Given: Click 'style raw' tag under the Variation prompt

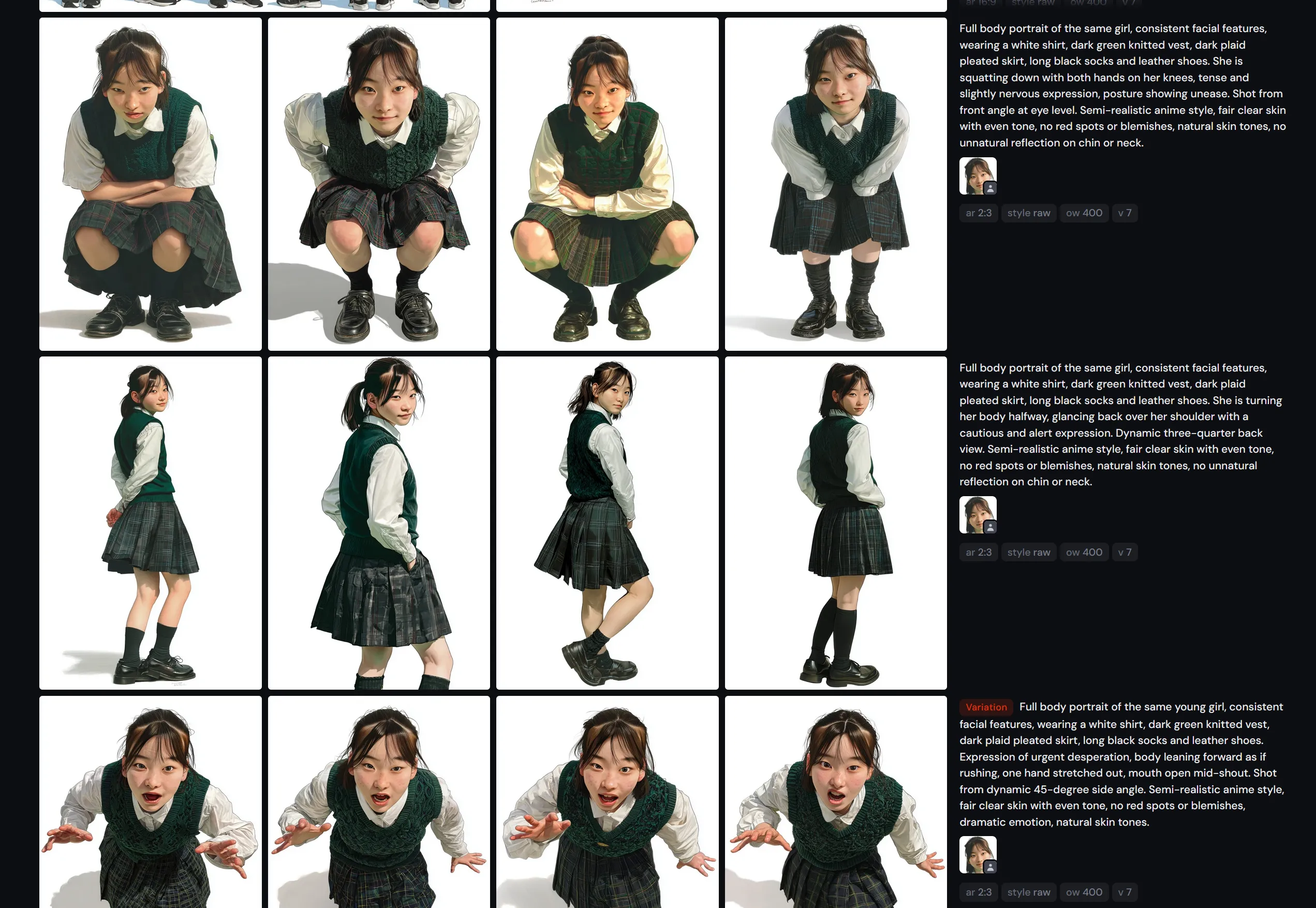Looking at the screenshot, I should (x=1029, y=892).
